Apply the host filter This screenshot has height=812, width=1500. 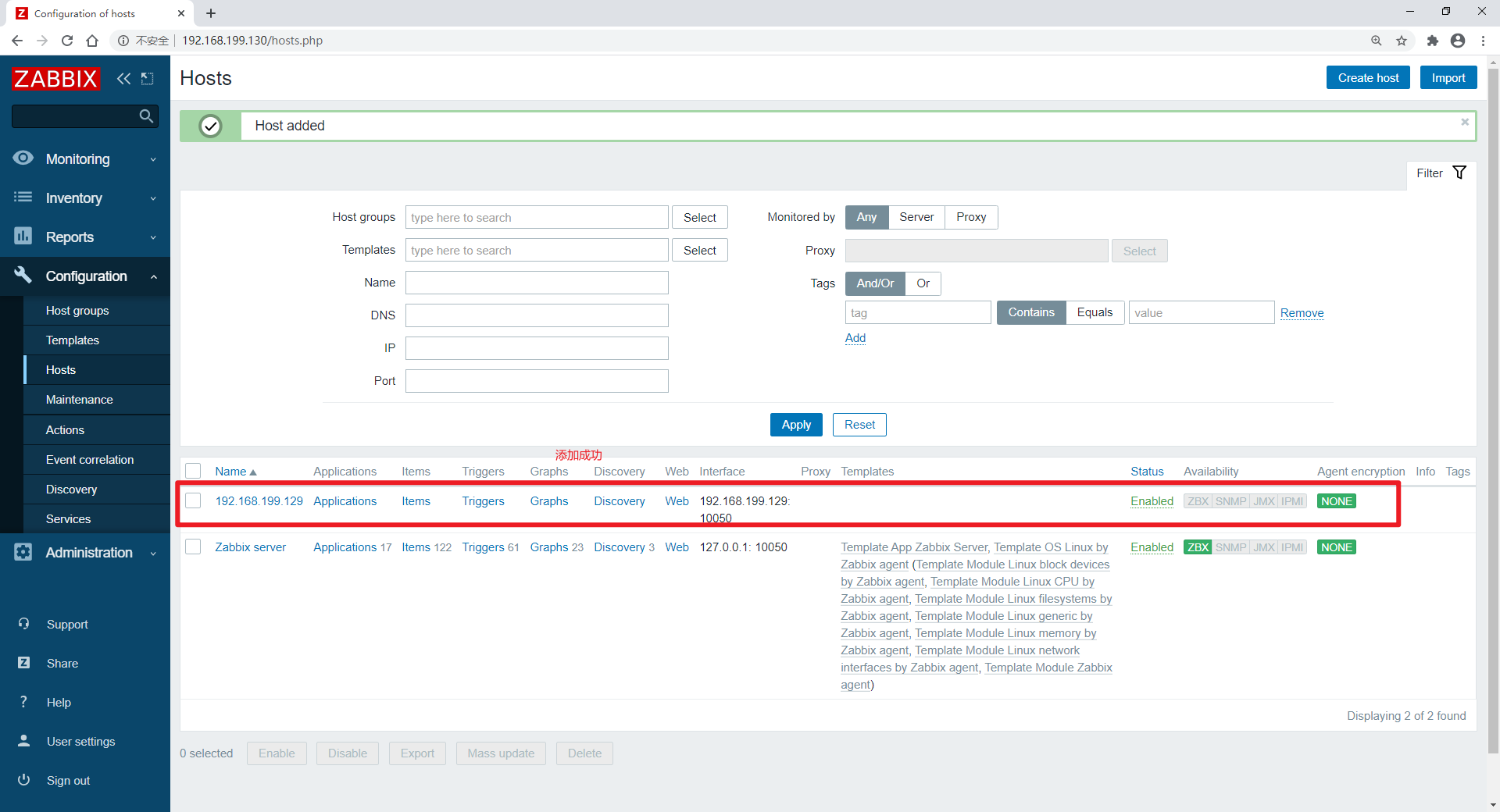[x=796, y=425]
